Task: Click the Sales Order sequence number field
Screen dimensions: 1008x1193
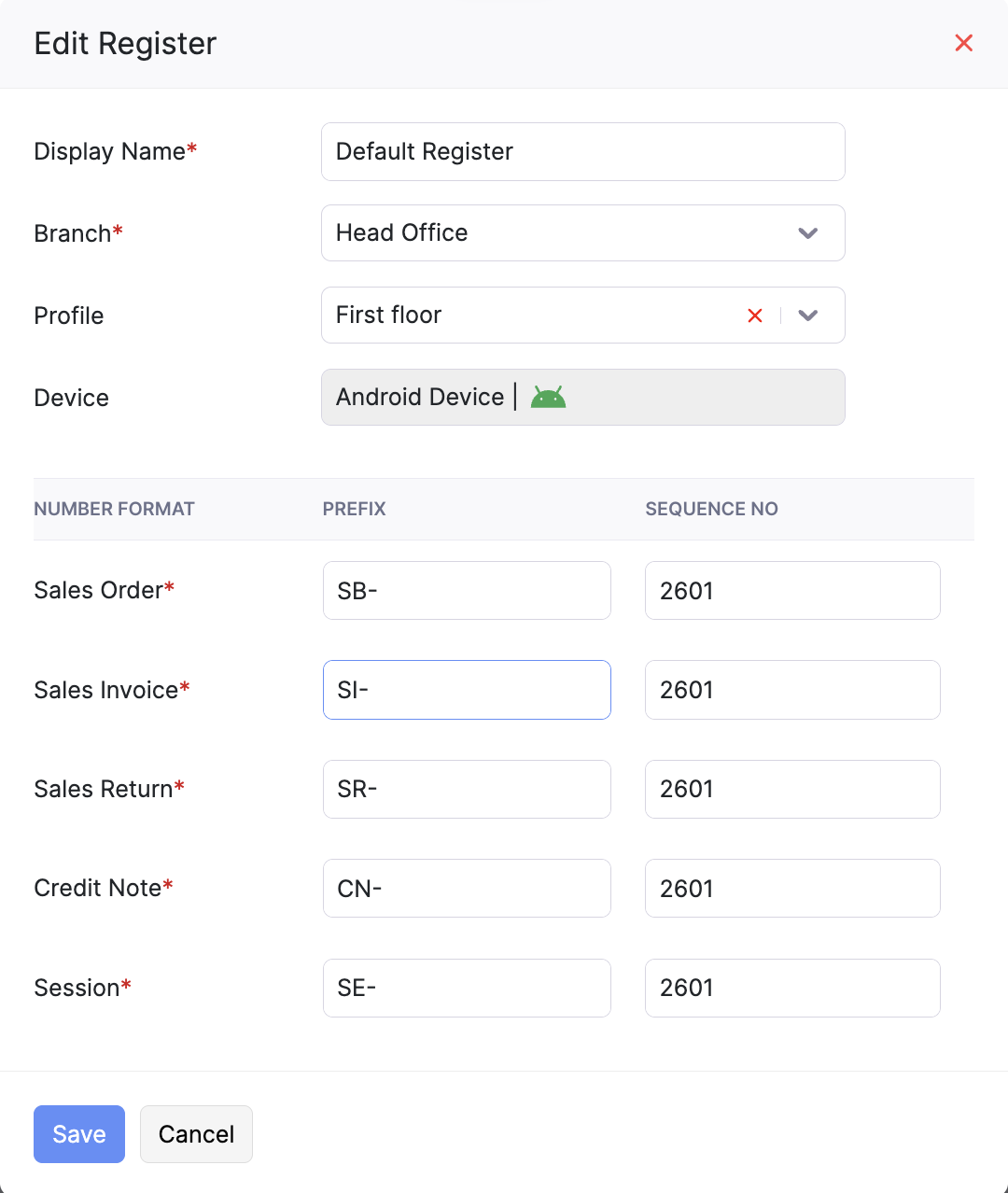Action: [791, 591]
